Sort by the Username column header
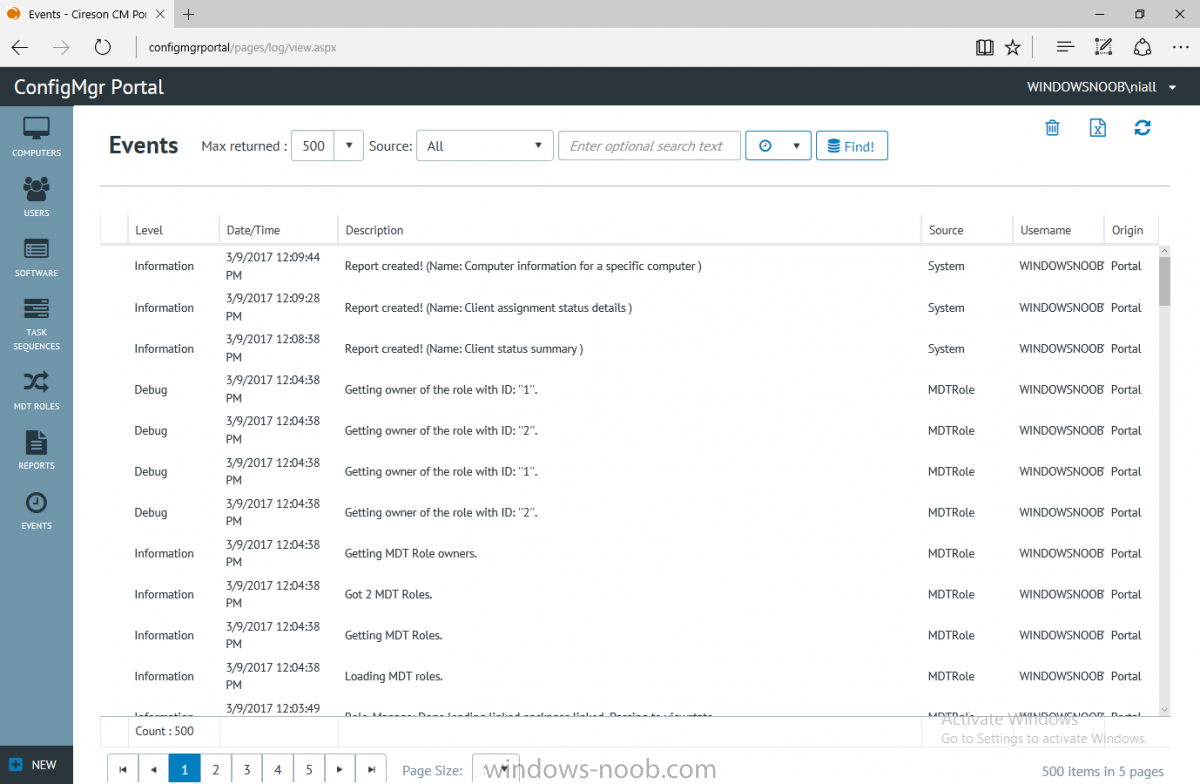The width and height of the screenshot is (1200, 784). (1059, 230)
